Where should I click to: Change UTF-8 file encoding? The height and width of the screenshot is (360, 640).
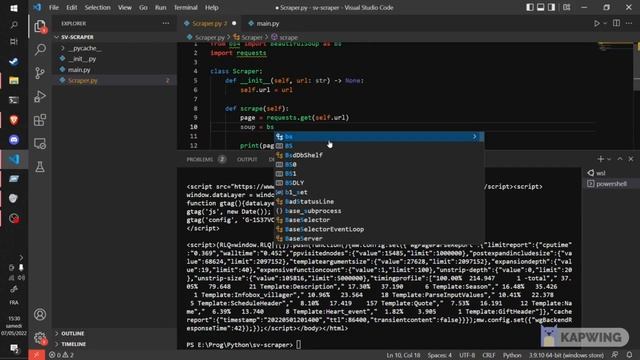point(467,355)
